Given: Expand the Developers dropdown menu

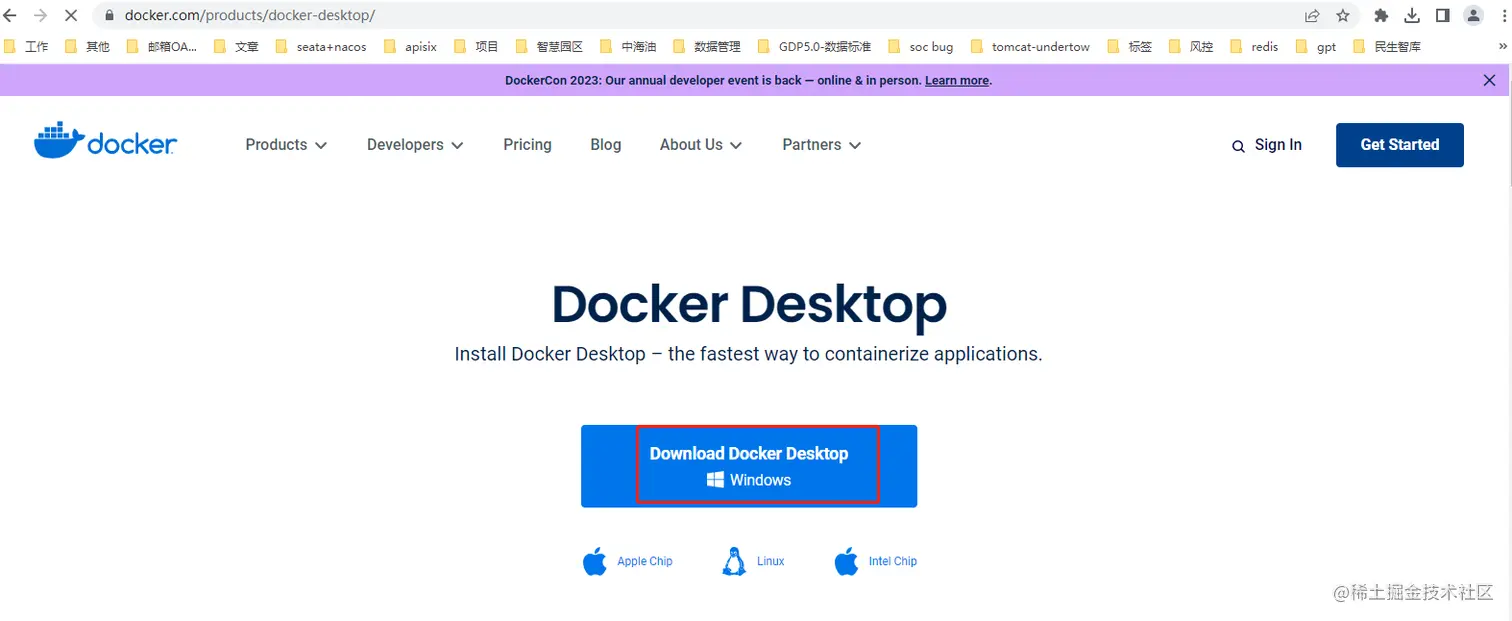Looking at the screenshot, I should click(x=415, y=145).
